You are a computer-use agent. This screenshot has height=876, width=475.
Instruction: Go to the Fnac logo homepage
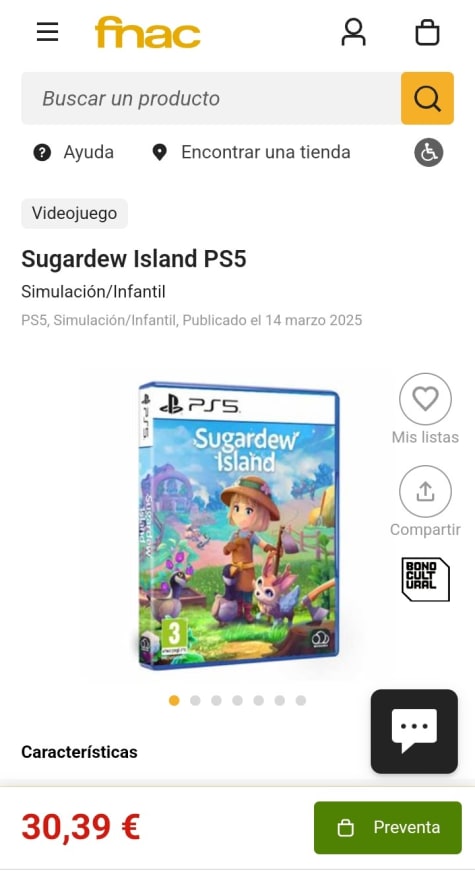[148, 32]
